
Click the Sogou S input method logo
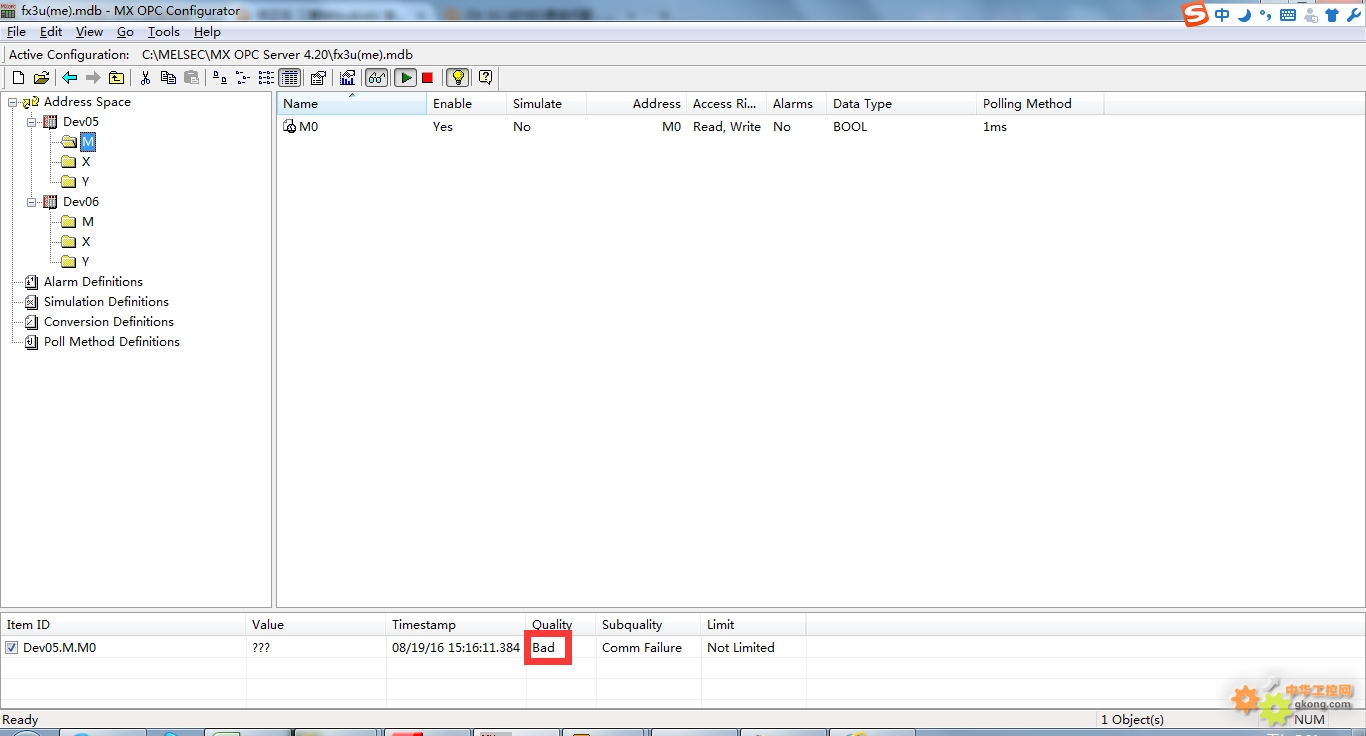click(x=1195, y=15)
